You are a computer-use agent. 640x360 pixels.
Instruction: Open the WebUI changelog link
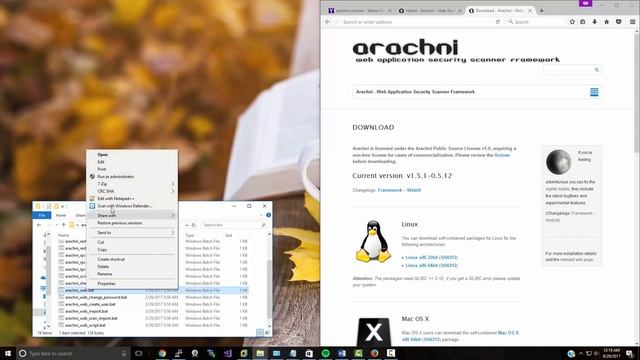(x=414, y=190)
